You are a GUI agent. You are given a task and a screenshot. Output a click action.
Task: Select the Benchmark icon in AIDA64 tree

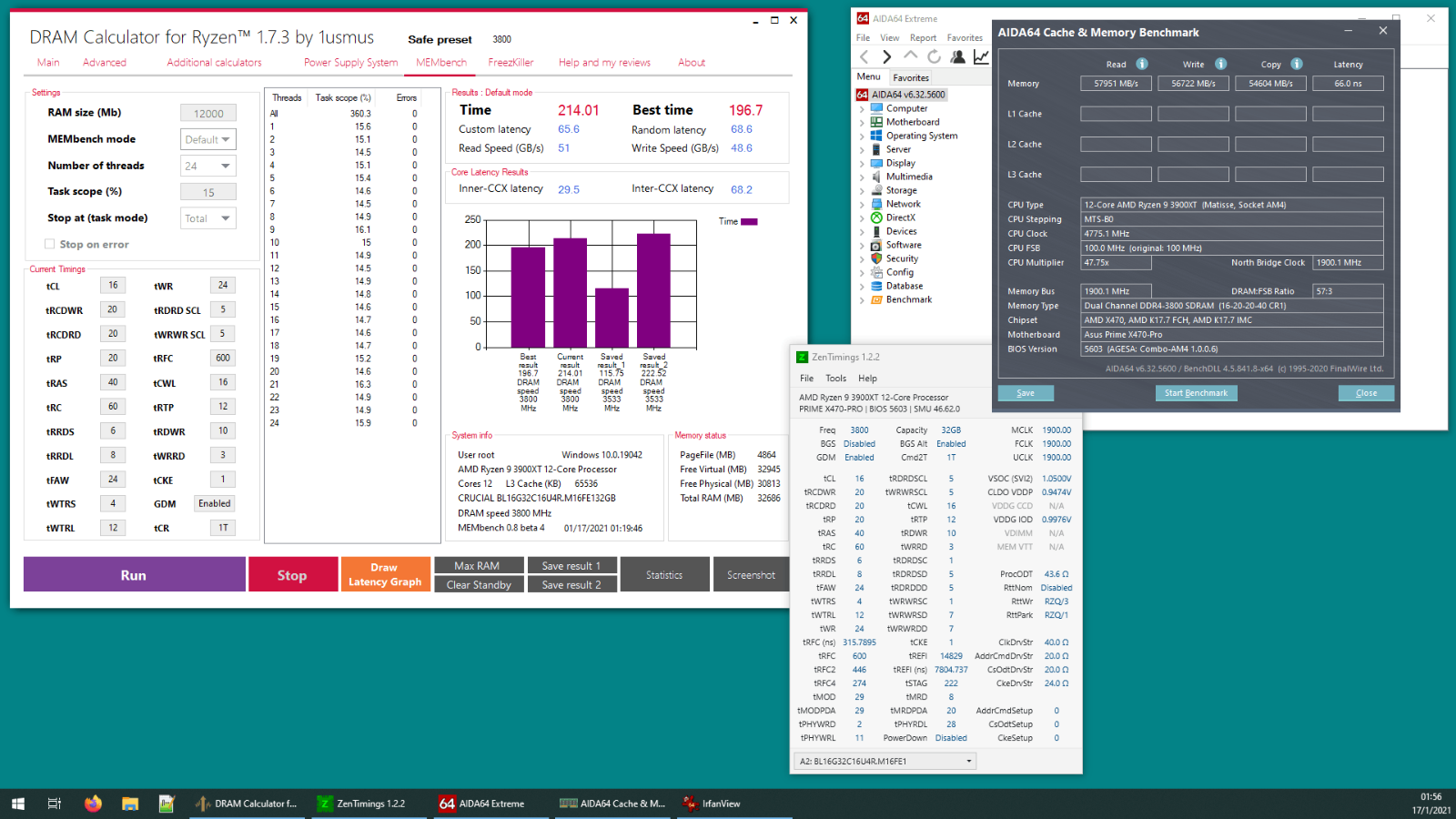[x=876, y=299]
